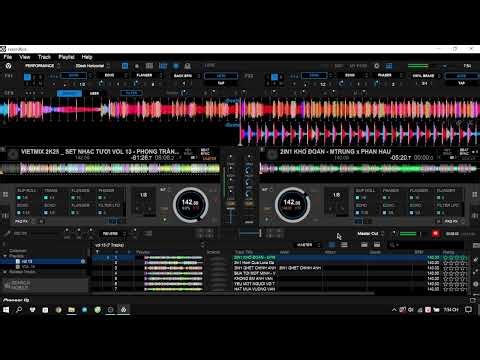Click the settings gear icon in top toolbar
The height and width of the screenshot is (360, 480).
coord(377,66)
